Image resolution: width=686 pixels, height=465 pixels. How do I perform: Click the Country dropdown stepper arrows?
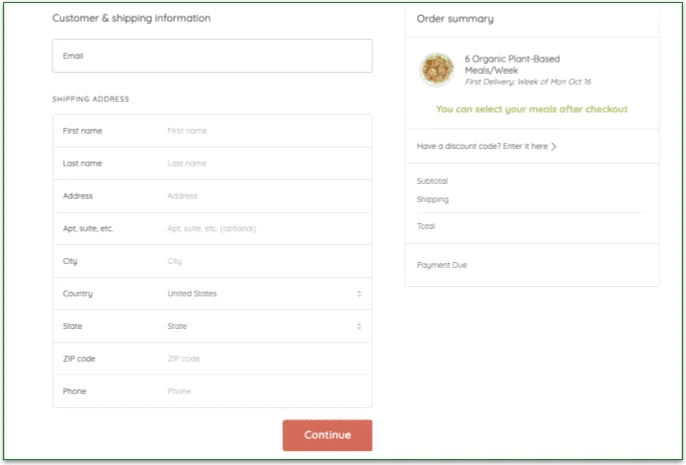coord(359,294)
